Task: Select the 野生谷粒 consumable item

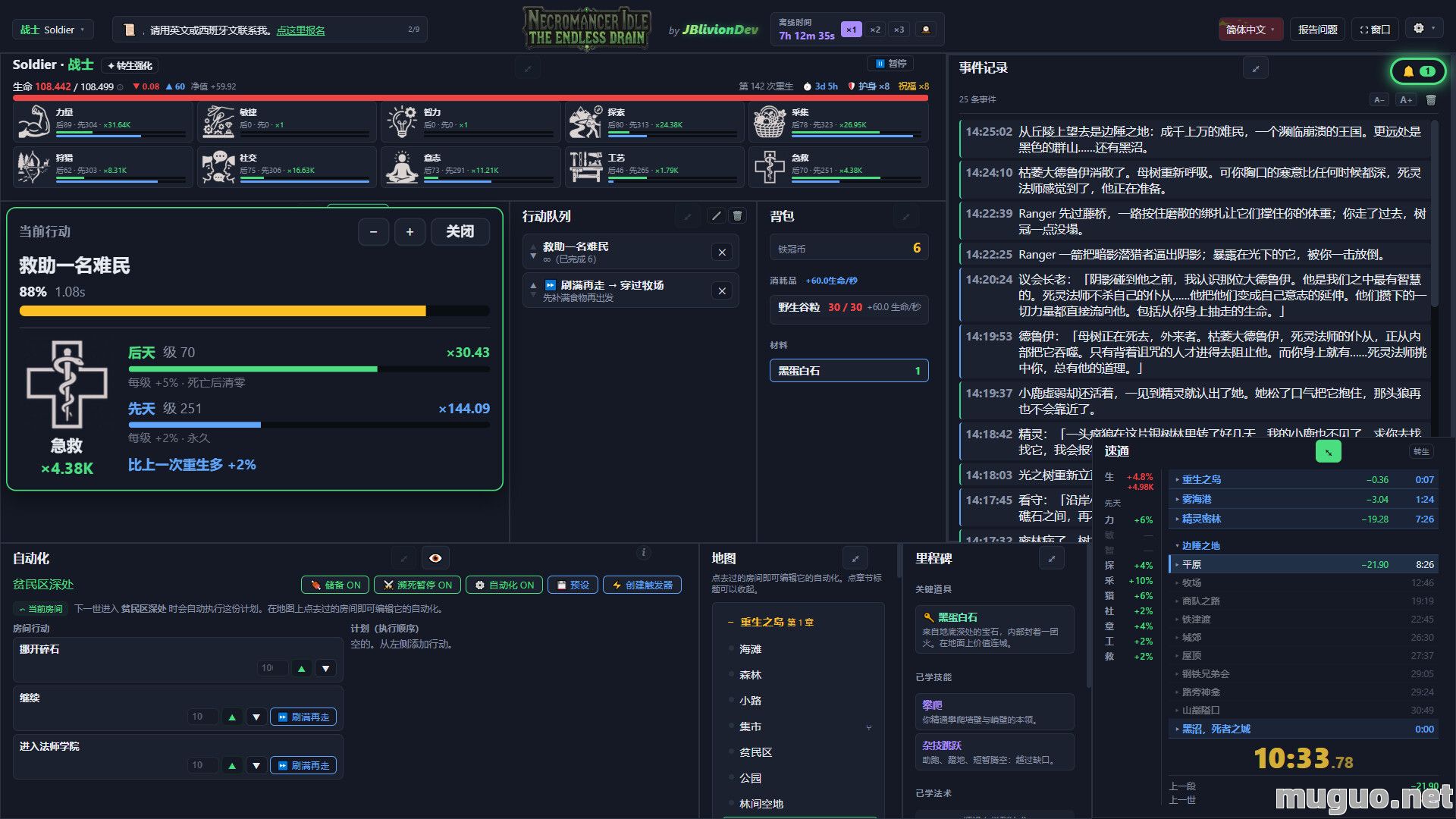Action: (x=849, y=308)
